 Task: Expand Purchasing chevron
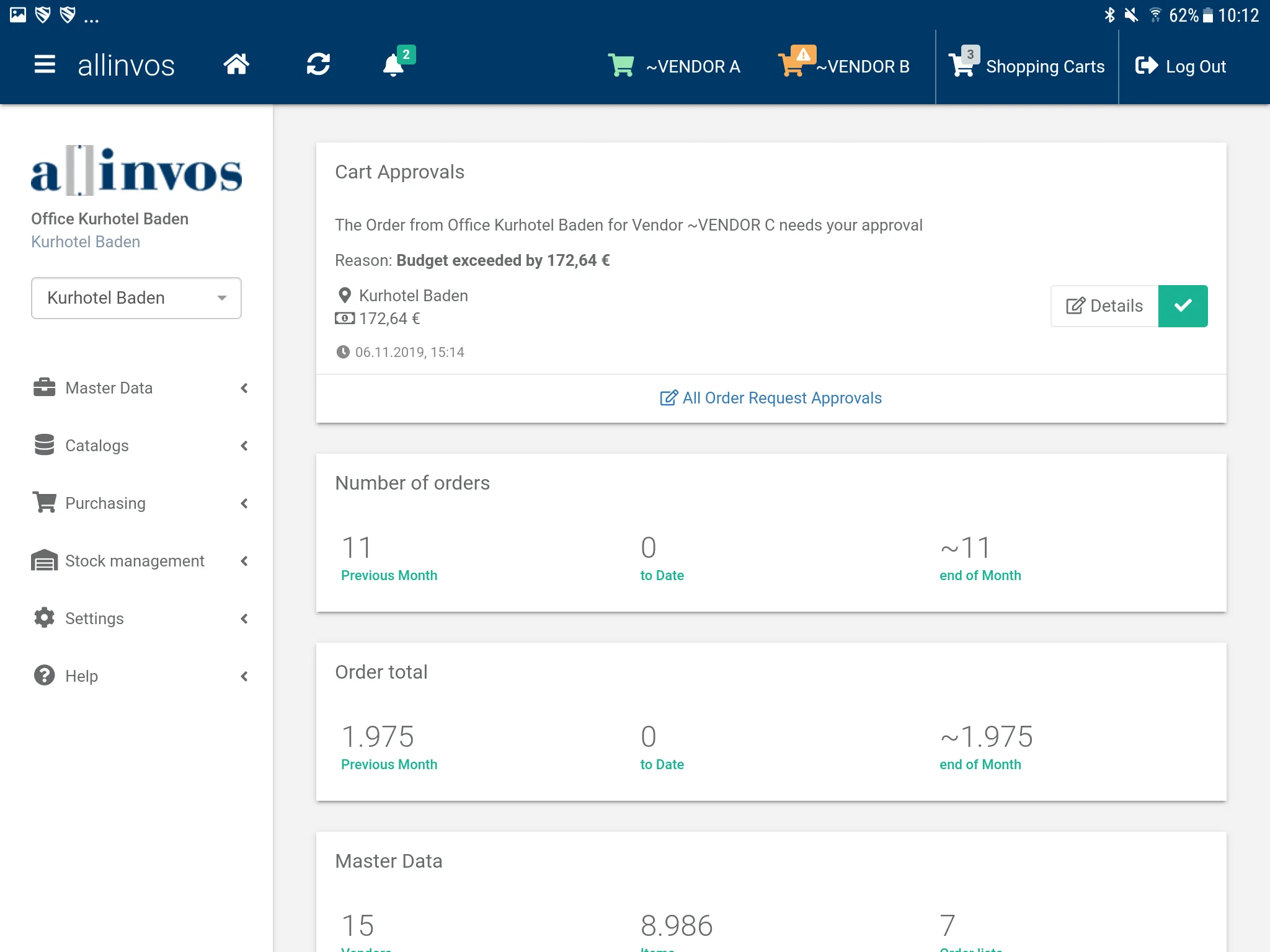click(244, 503)
